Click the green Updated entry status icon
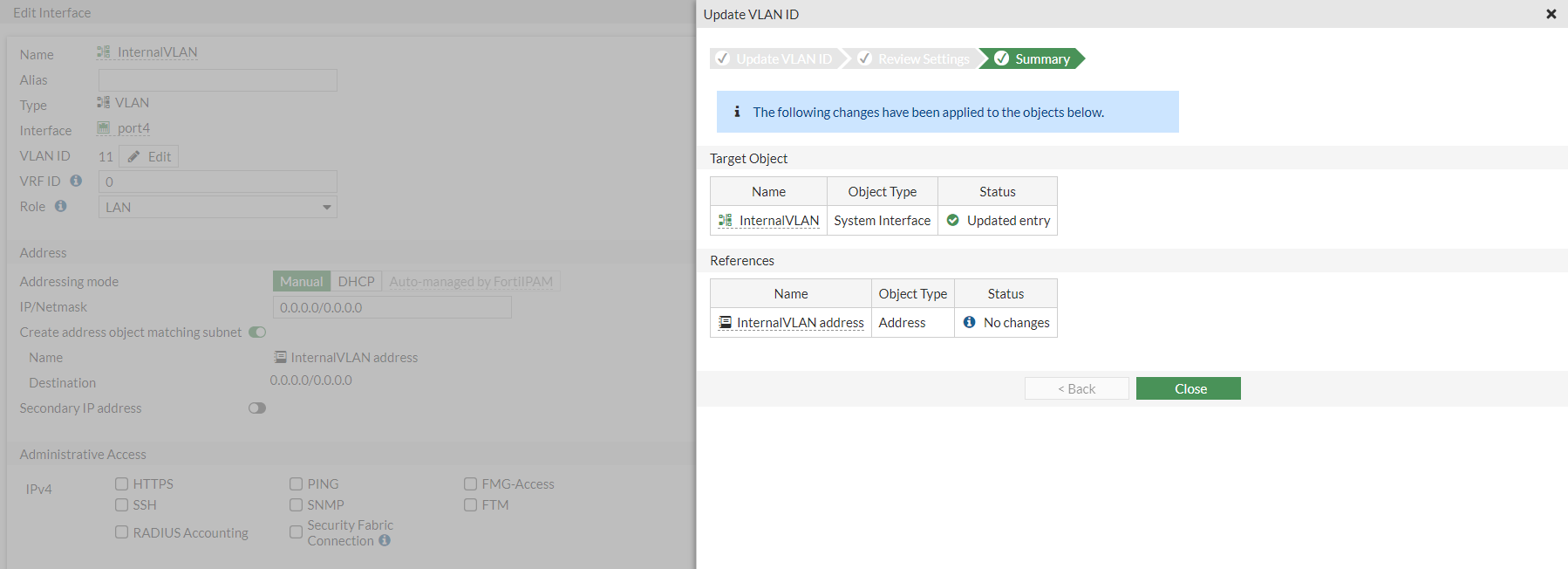The width and height of the screenshot is (1568, 569). (x=953, y=220)
